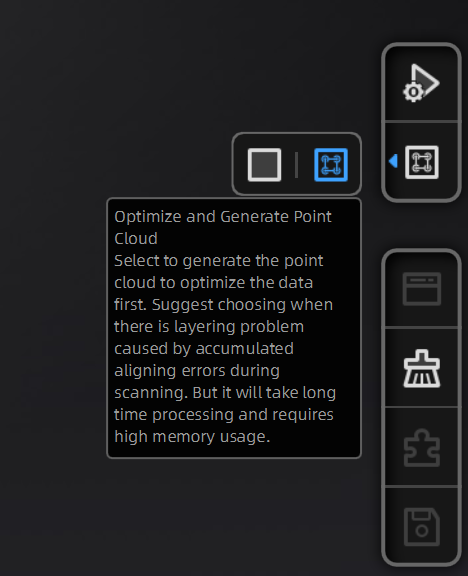Start processing with the top right triangle button
468x576 pixels.
click(421, 83)
